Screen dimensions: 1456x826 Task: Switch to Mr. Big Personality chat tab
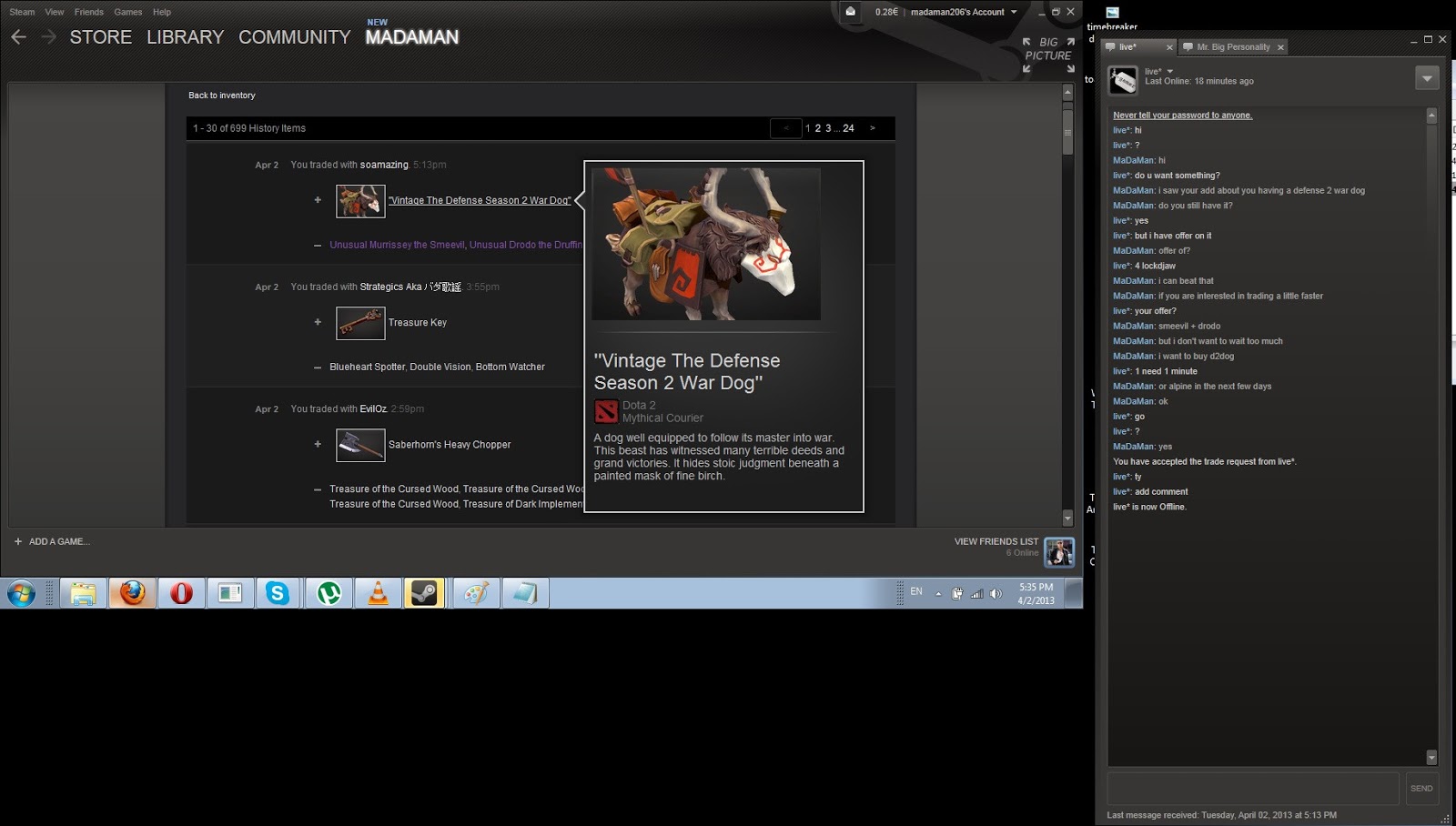pos(1232,46)
